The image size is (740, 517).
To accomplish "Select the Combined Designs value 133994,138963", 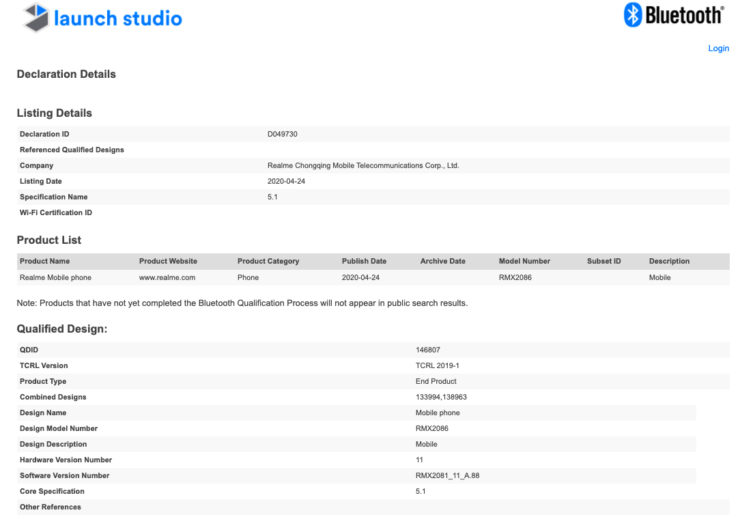I will click(x=441, y=397).
